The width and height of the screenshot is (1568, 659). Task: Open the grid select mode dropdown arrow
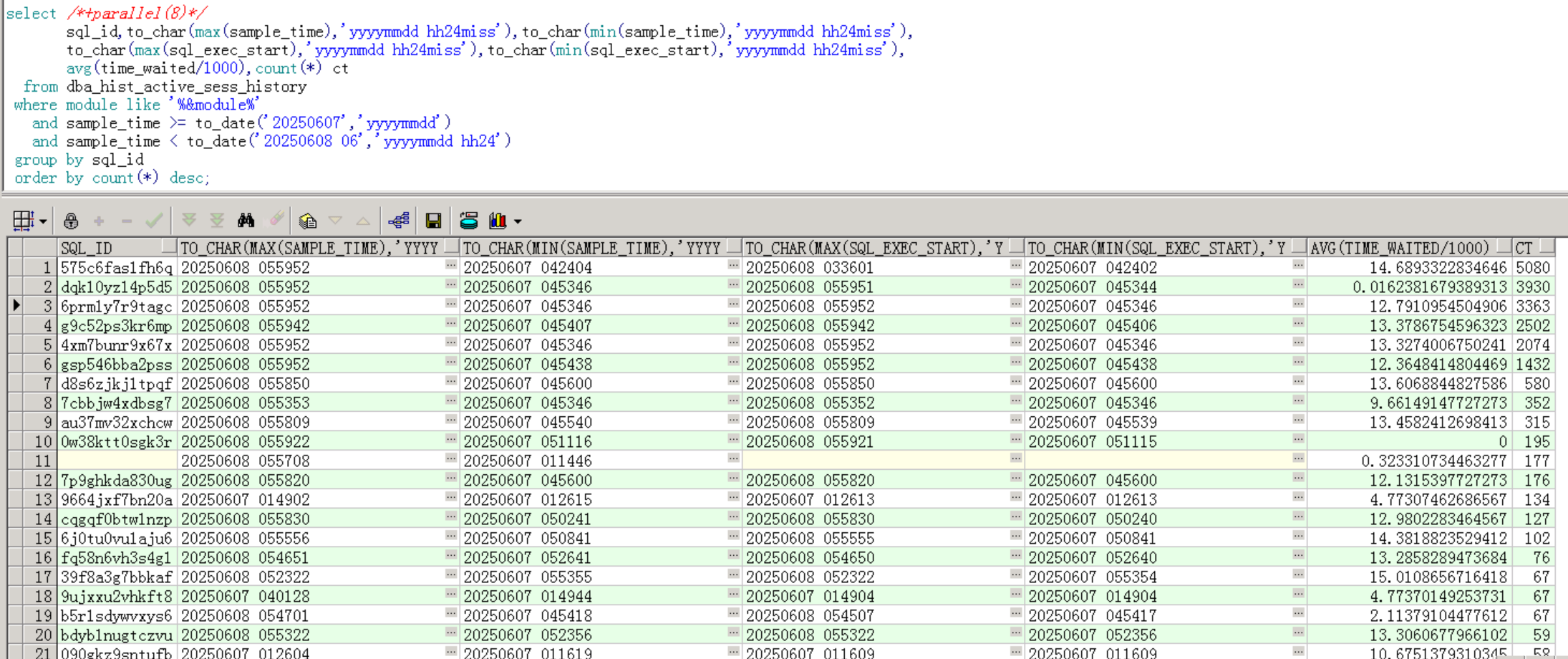tap(43, 221)
